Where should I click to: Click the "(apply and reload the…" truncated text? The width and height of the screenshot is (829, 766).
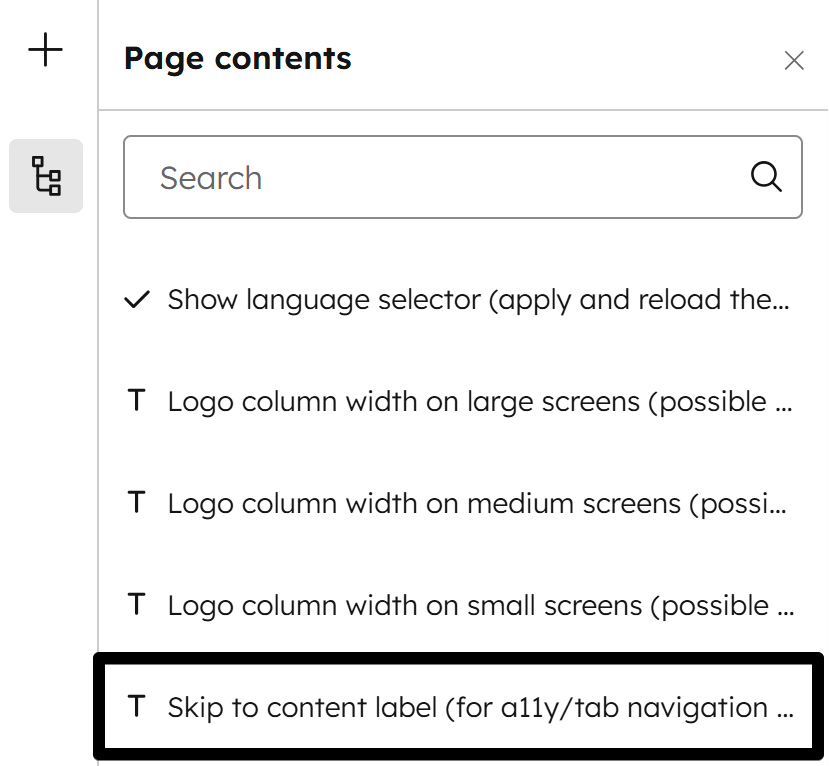click(640, 300)
